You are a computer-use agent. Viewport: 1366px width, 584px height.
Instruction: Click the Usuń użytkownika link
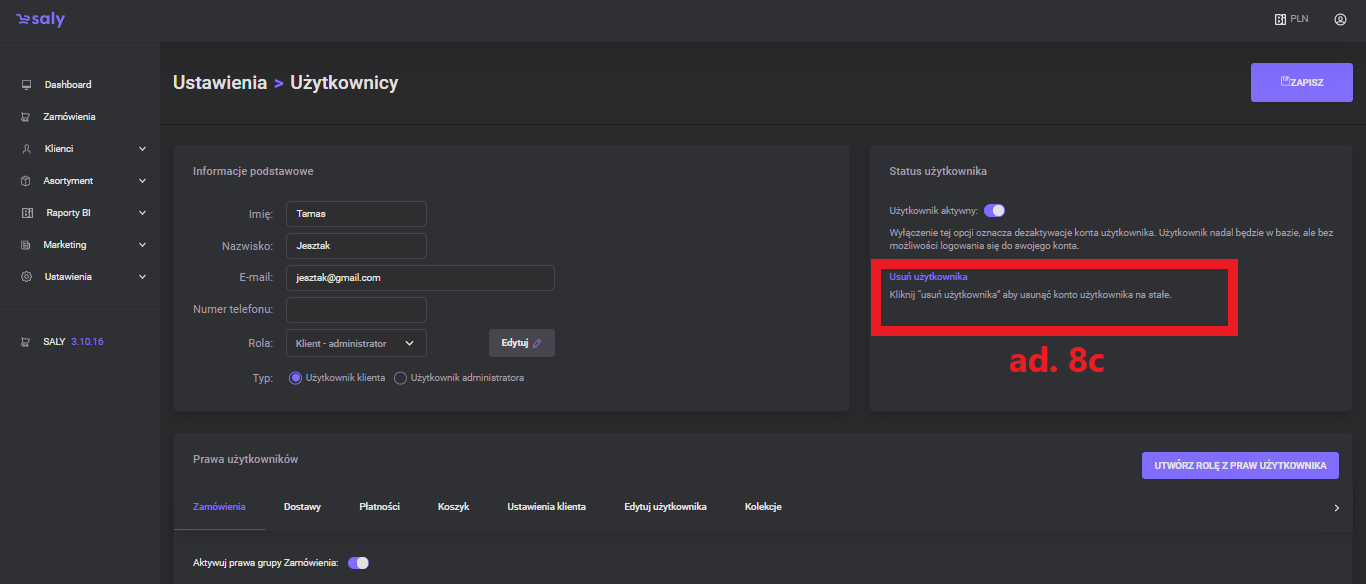928,276
